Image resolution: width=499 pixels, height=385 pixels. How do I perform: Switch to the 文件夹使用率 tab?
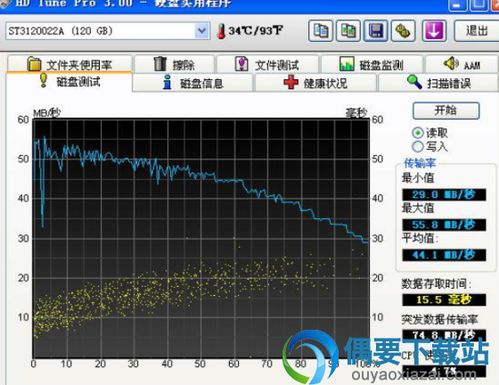click(x=69, y=64)
